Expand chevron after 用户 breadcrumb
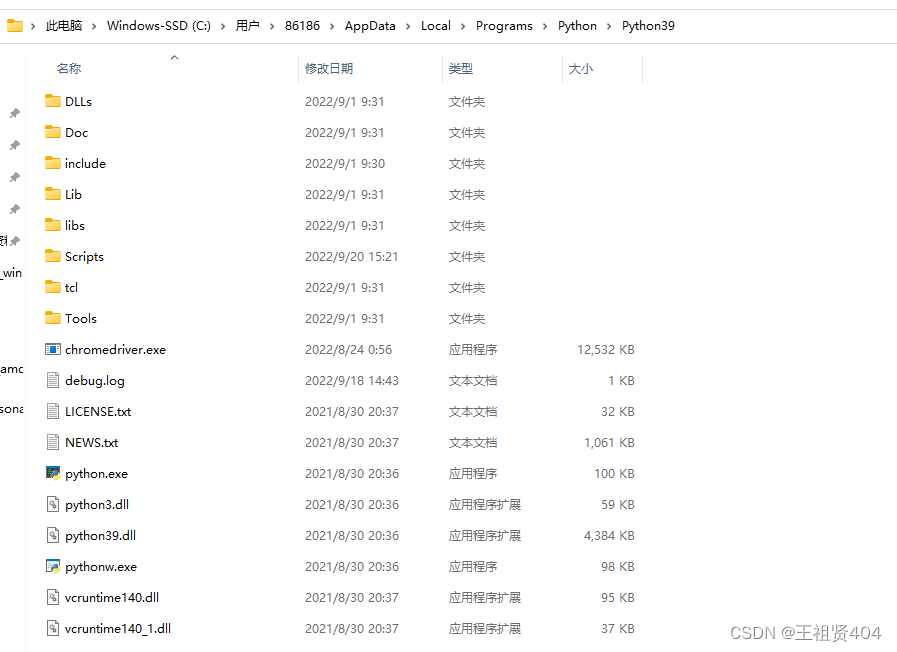The width and height of the screenshot is (897, 652). (272, 26)
